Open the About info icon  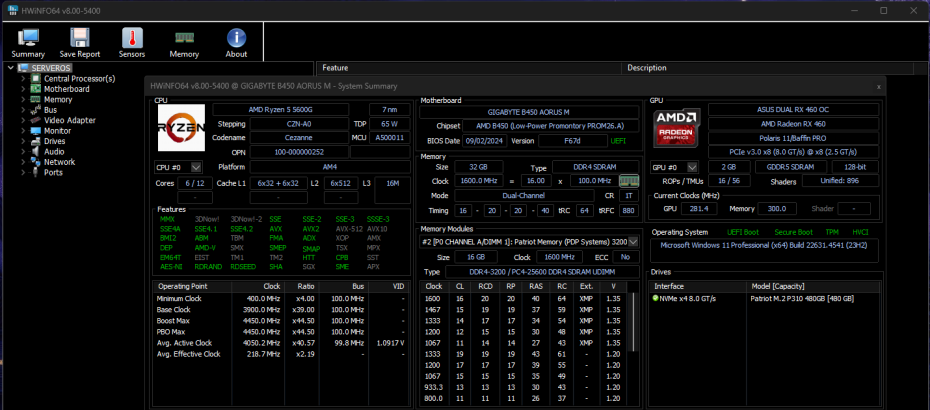[236, 40]
